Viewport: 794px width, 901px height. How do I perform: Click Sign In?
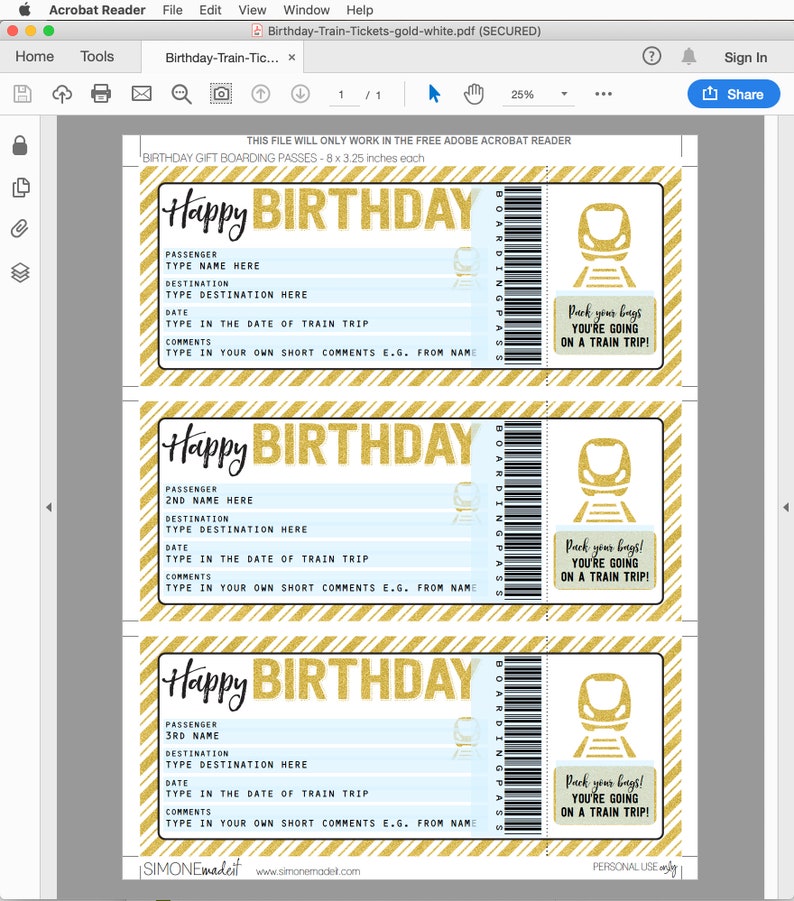pyautogui.click(x=746, y=57)
